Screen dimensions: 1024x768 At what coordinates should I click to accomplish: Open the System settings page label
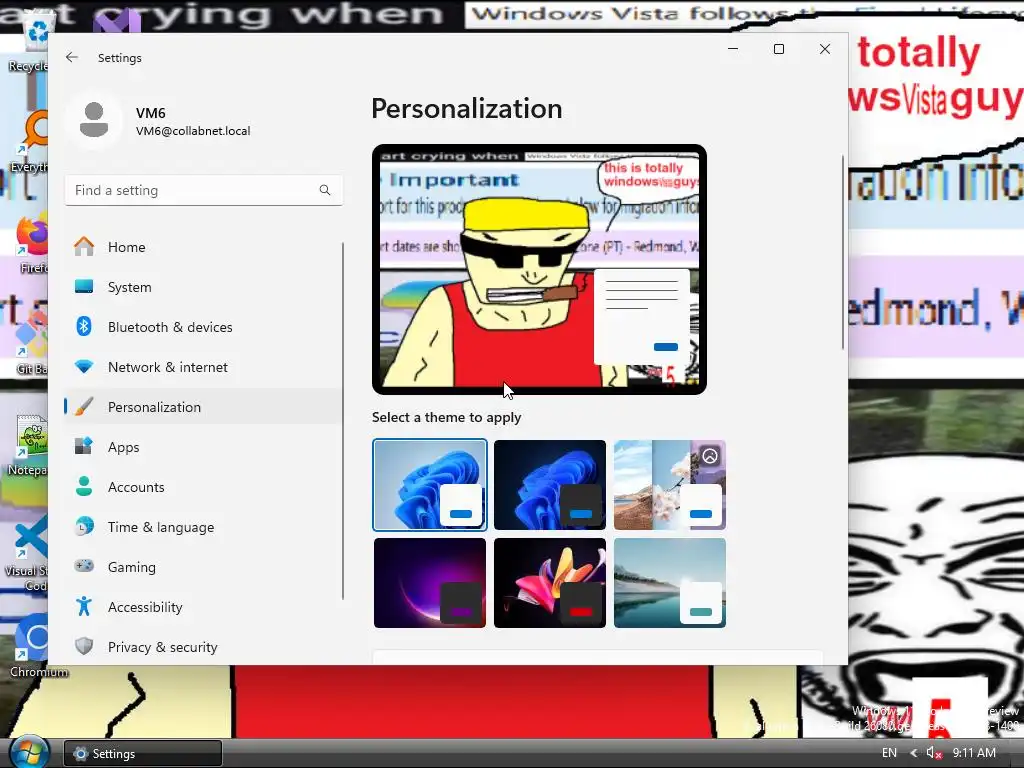129,287
